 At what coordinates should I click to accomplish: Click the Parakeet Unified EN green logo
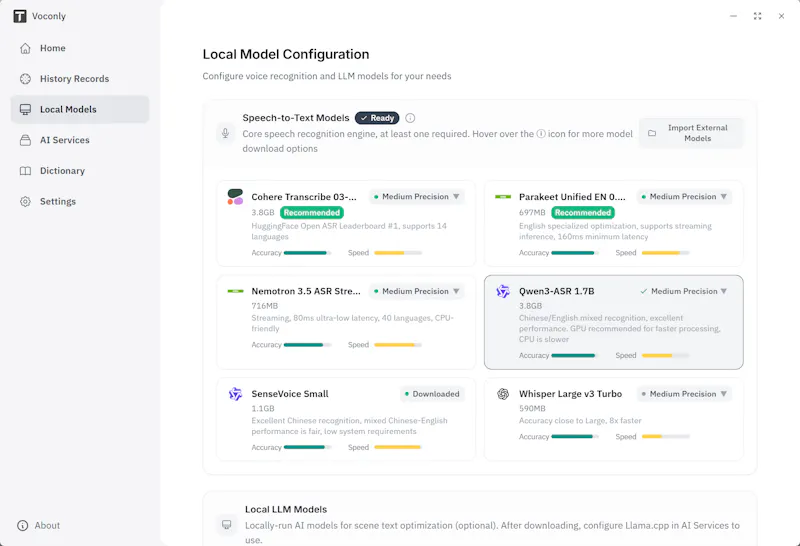pyautogui.click(x=503, y=196)
